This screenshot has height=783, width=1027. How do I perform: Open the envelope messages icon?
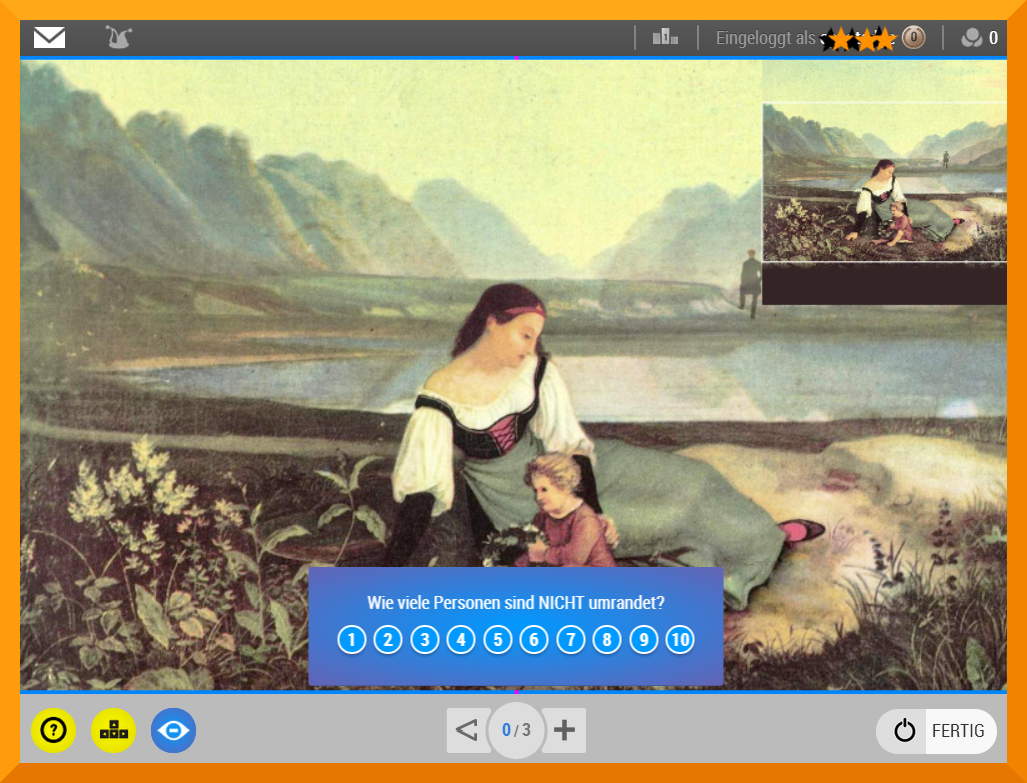point(49,37)
